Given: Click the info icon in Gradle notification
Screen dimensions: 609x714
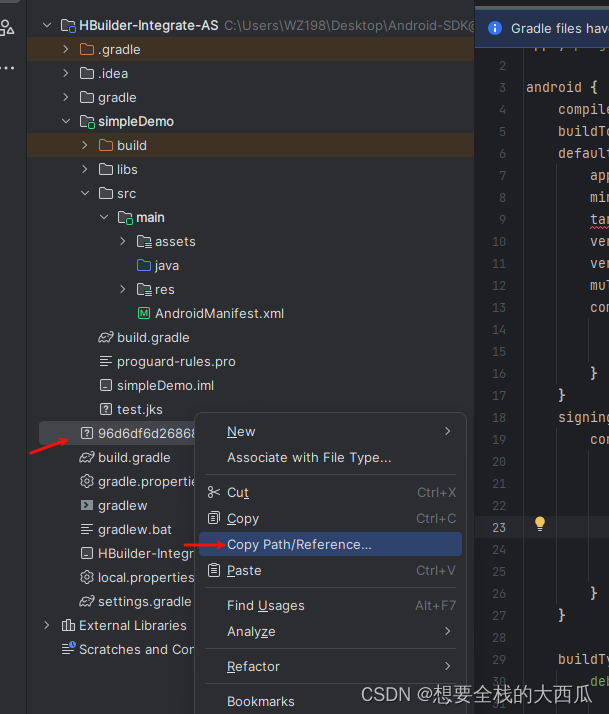Looking at the screenshot, I should pyautogui.click(x=494, y=28).
